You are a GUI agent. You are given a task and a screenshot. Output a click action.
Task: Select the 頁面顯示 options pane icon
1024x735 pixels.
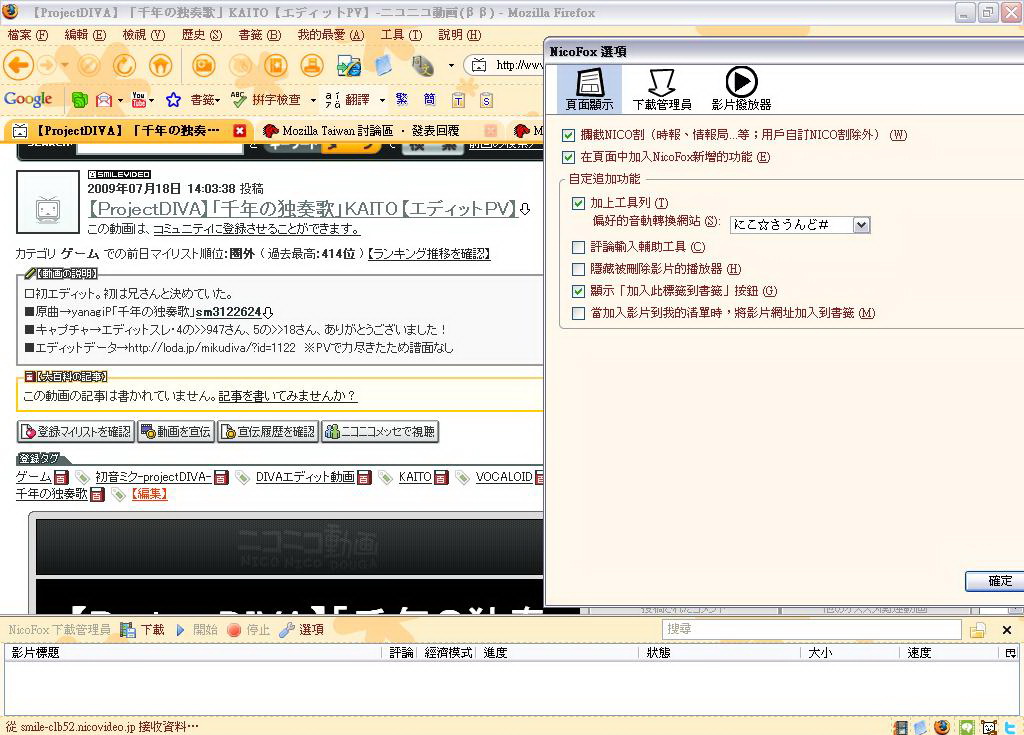click(x=589, y=89)
